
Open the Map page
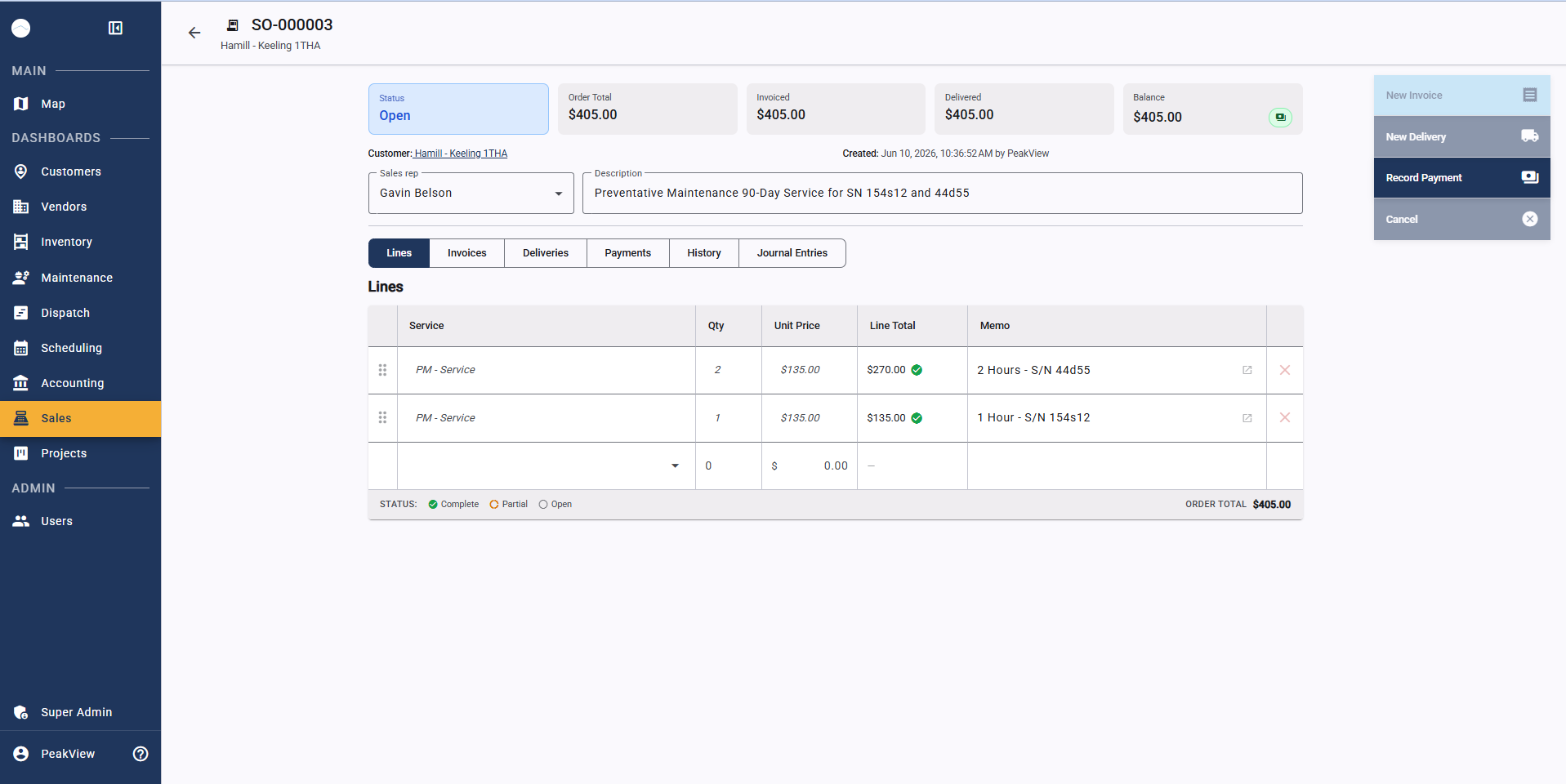click(80, 104)
